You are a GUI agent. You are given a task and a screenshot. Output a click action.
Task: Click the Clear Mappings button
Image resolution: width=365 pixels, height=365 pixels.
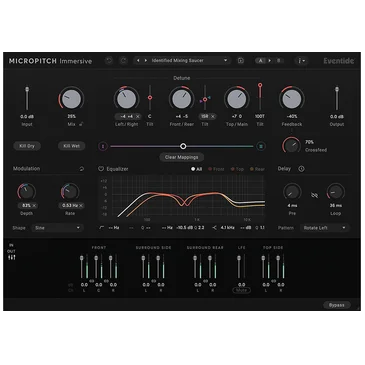(x=182, y=157)
